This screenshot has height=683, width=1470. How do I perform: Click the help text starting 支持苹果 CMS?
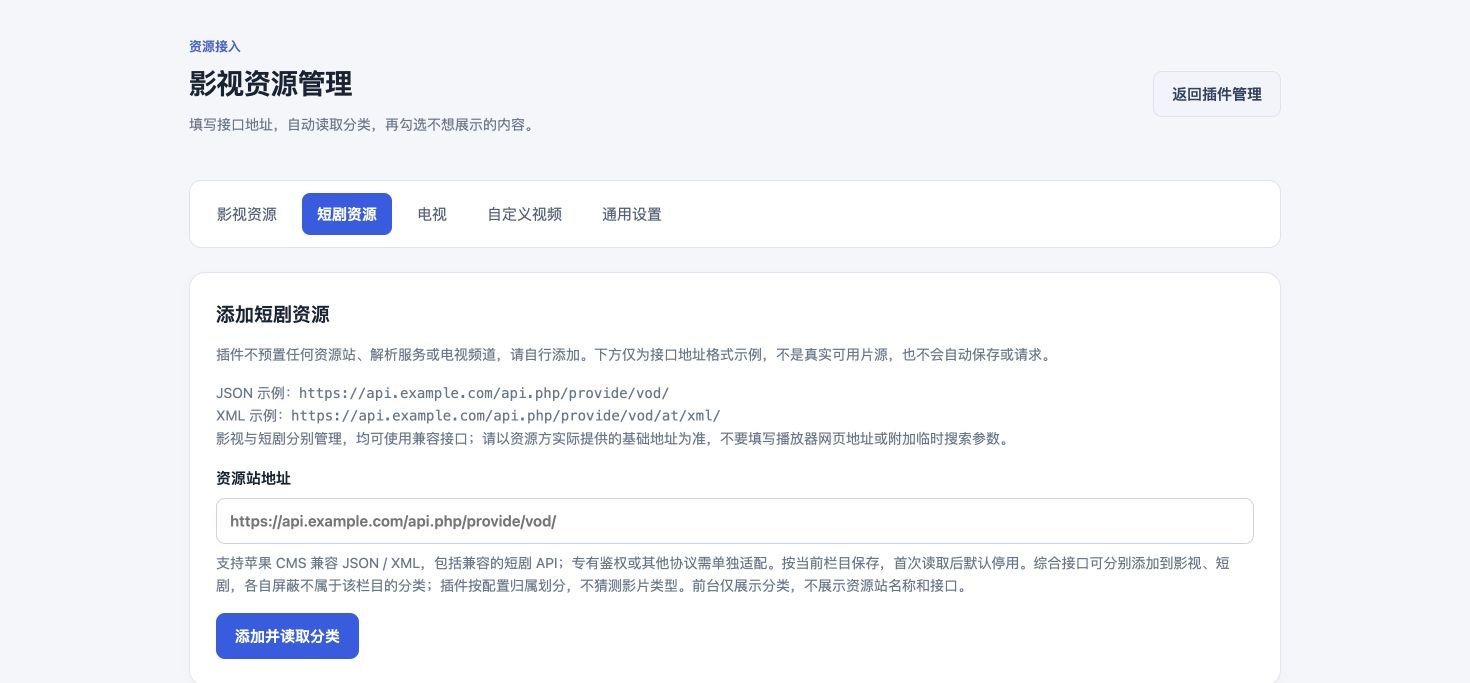pos(723,575)
